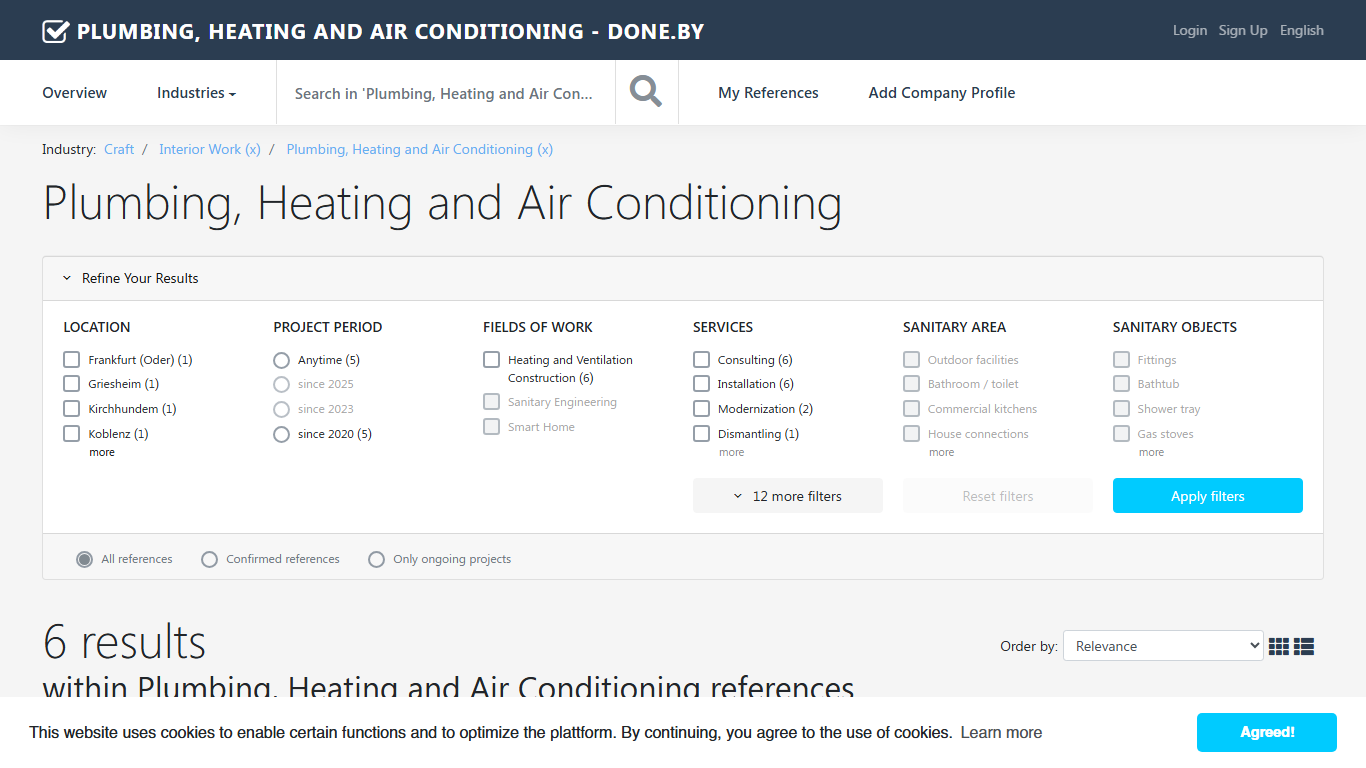Open the Industries dropdown menu
The image size is (1366, 768).
tap(196, 93)
